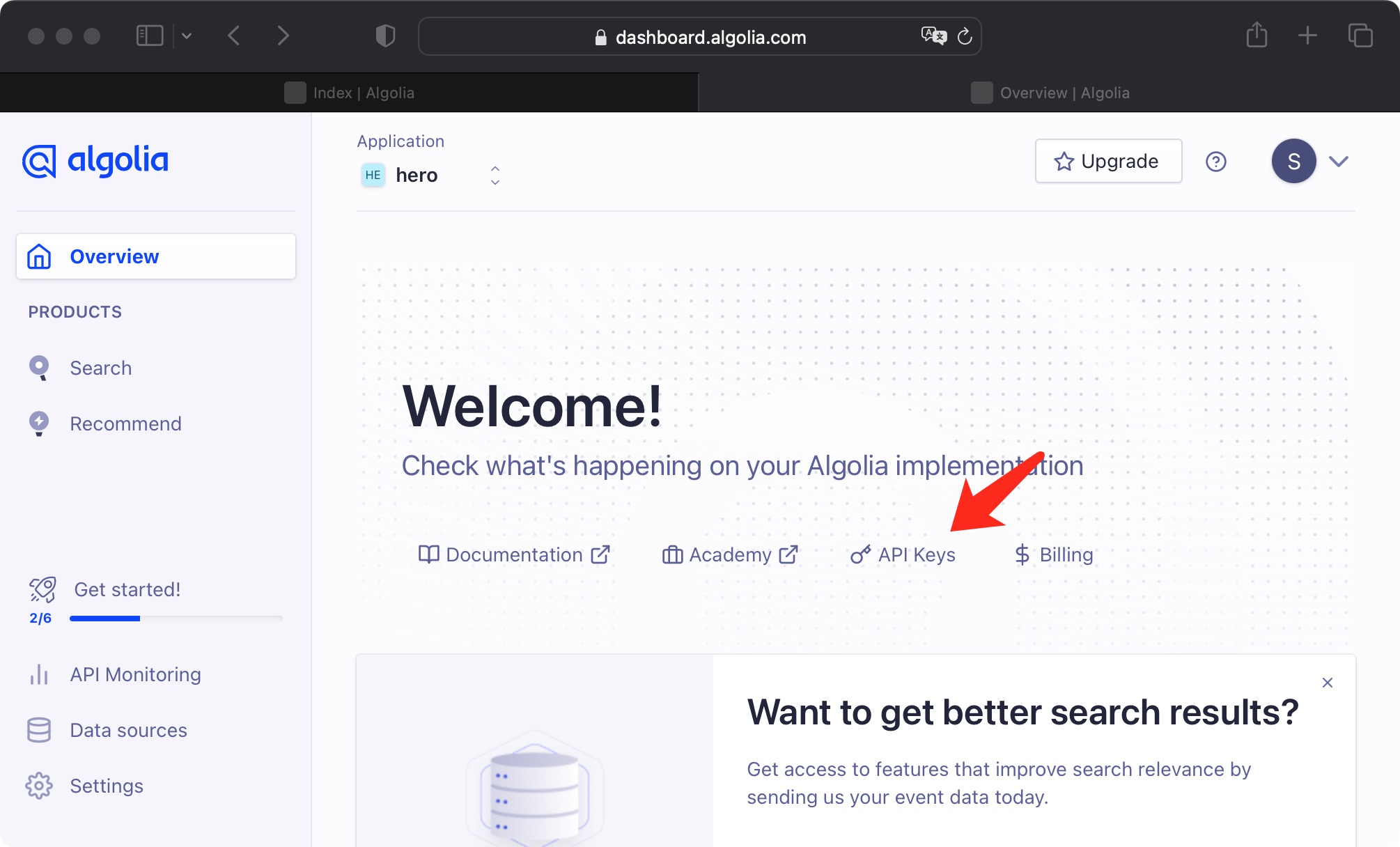Click the Upgrade button
Screen dimensions: 1400x847
tap(1107, 161)
